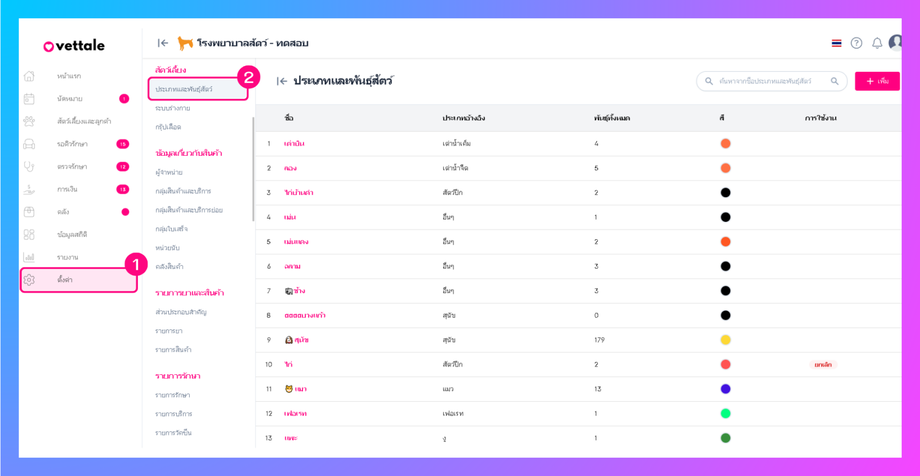Open notifications with the bell icon
920x476 pixels.
click(x=877, y=43)
